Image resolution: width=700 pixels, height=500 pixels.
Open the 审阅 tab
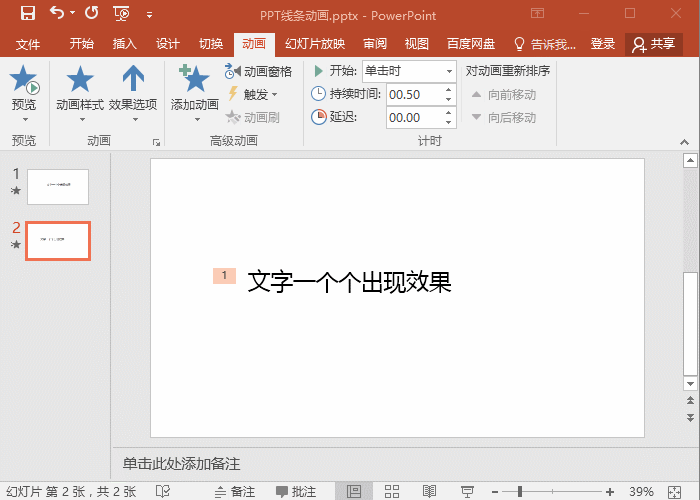pos(375,44)
